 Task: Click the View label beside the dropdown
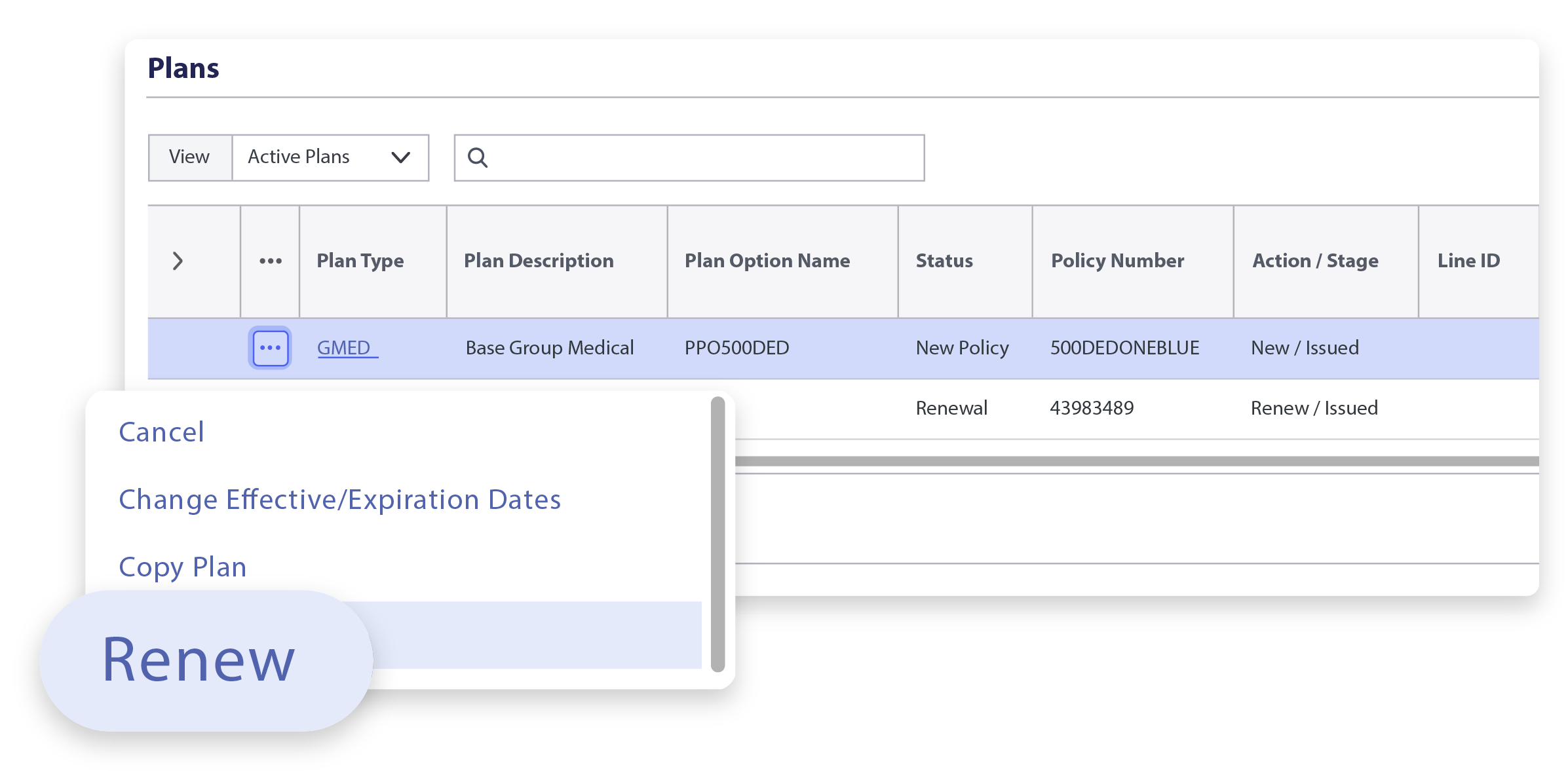click(x=189, y=157)
